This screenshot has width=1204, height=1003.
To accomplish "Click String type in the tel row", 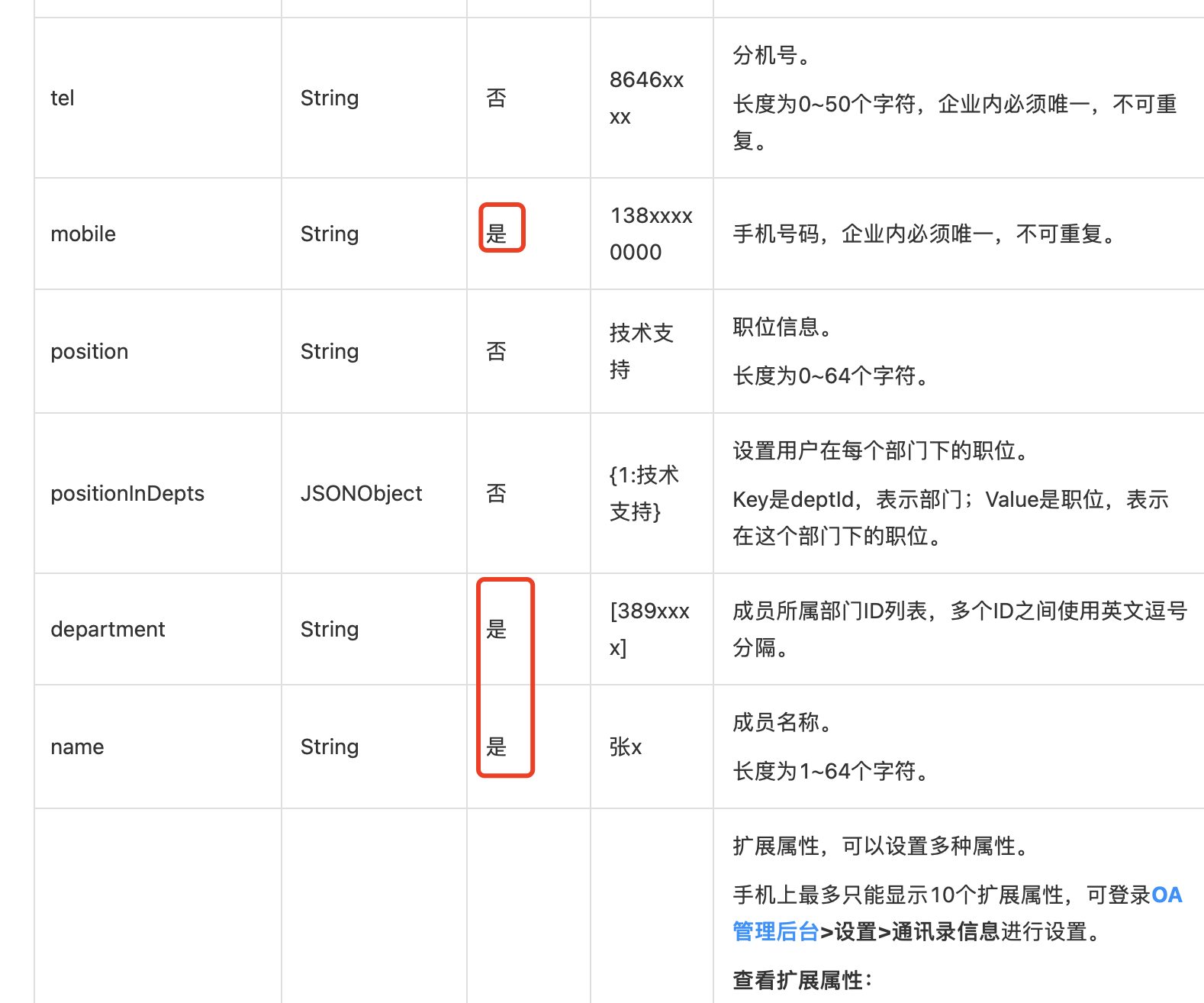I will 330,98.
